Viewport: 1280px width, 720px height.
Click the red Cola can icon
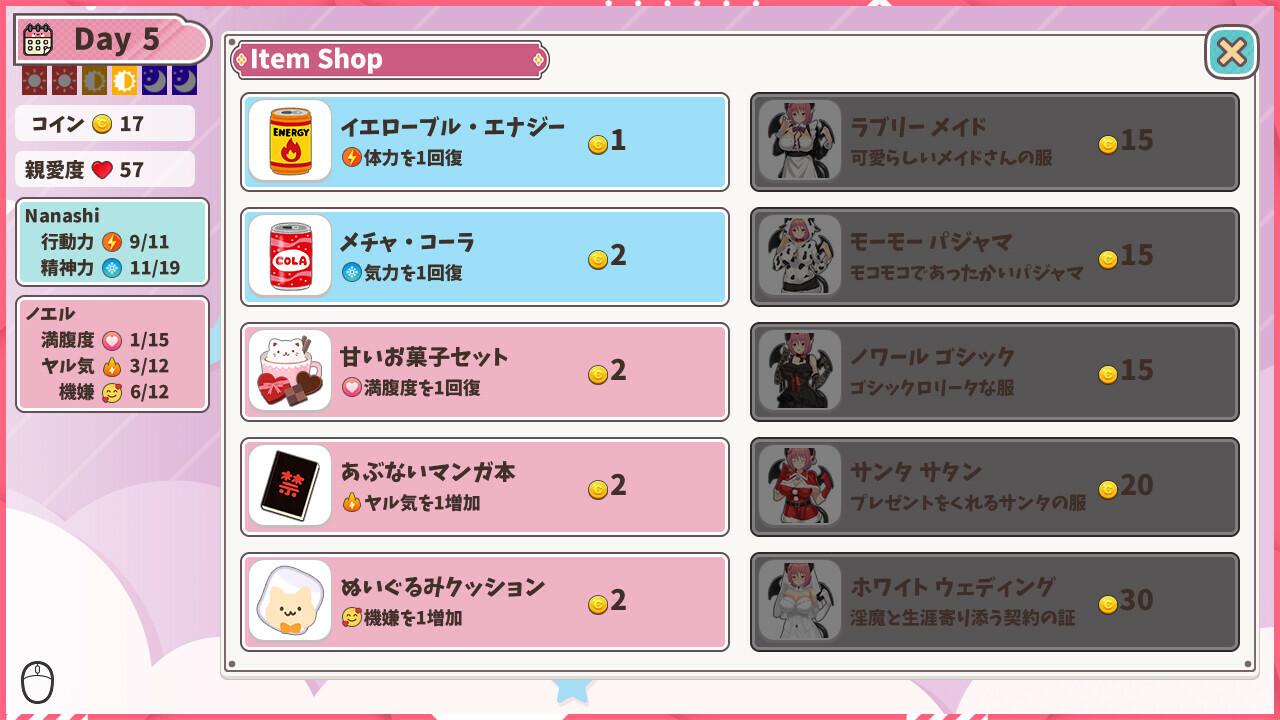tap(290, 256)
